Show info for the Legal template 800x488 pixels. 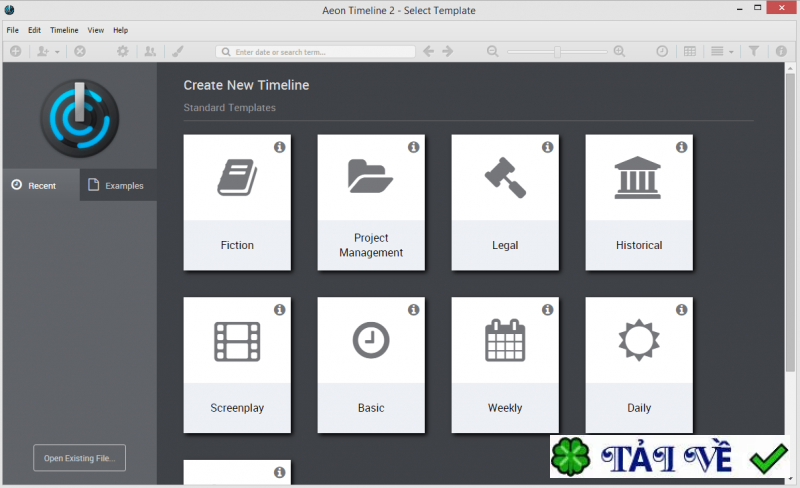coord(547,147)
